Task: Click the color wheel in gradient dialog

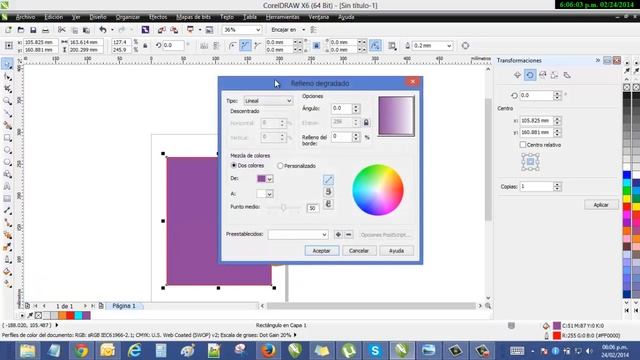Action: click(378, 190)
